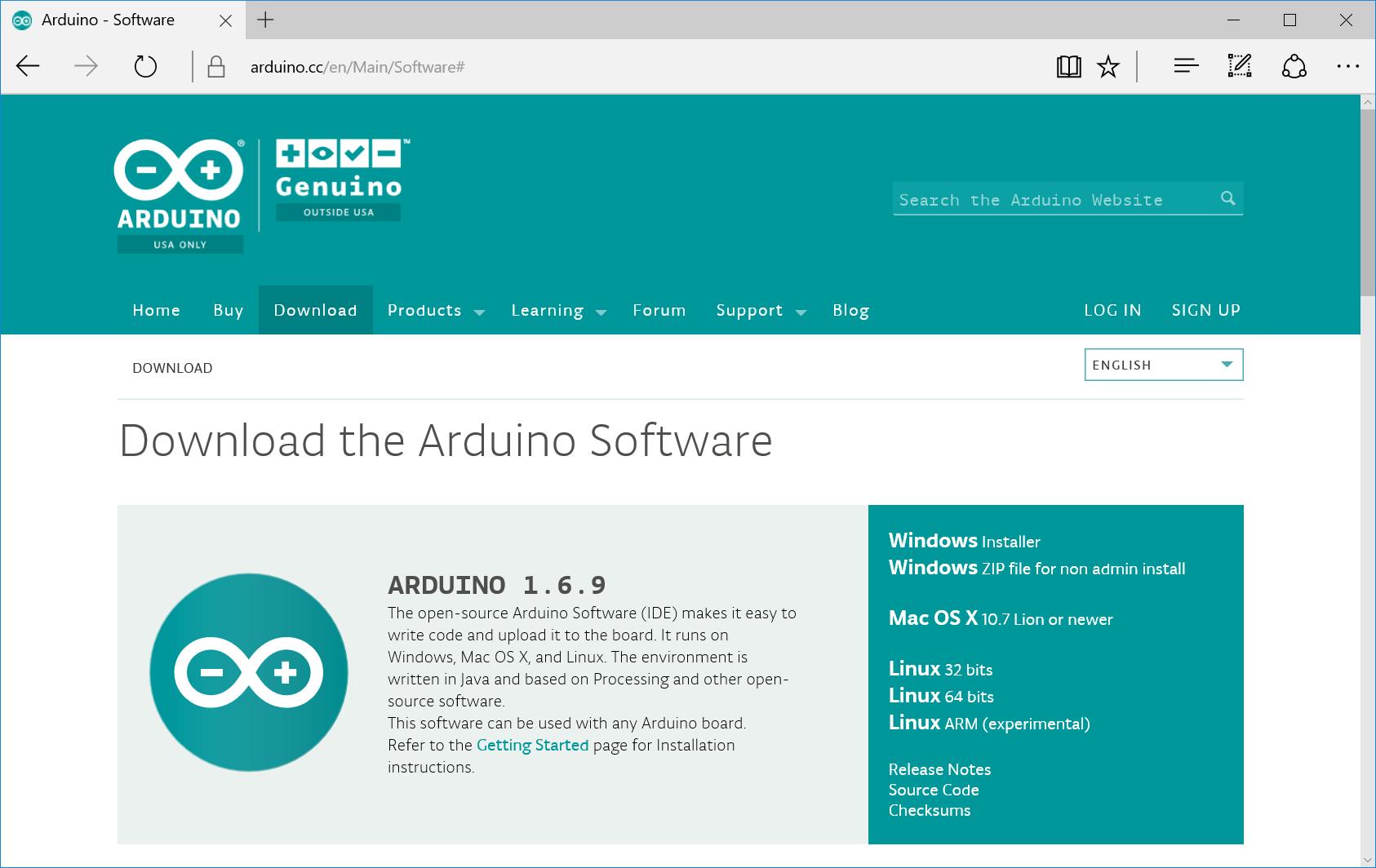The width and height of the screenshot is (1376, 868).
Task: Open the More actions ellipsis menu
Action: coord(1347,66)
